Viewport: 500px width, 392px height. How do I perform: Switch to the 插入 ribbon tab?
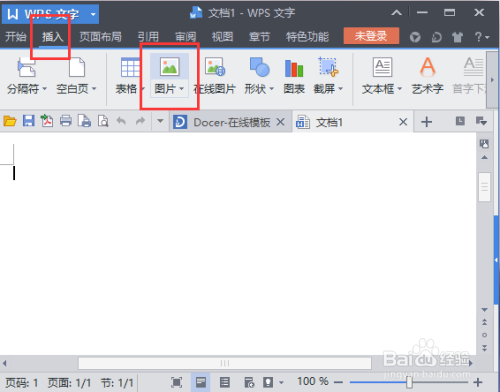tap(52, 37)
